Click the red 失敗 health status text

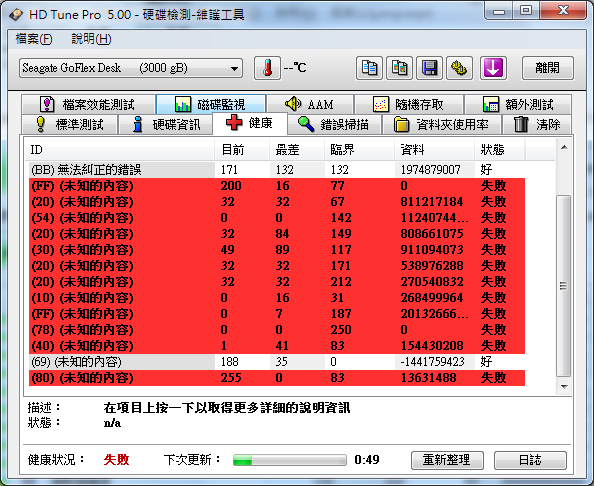coord(117,460)
